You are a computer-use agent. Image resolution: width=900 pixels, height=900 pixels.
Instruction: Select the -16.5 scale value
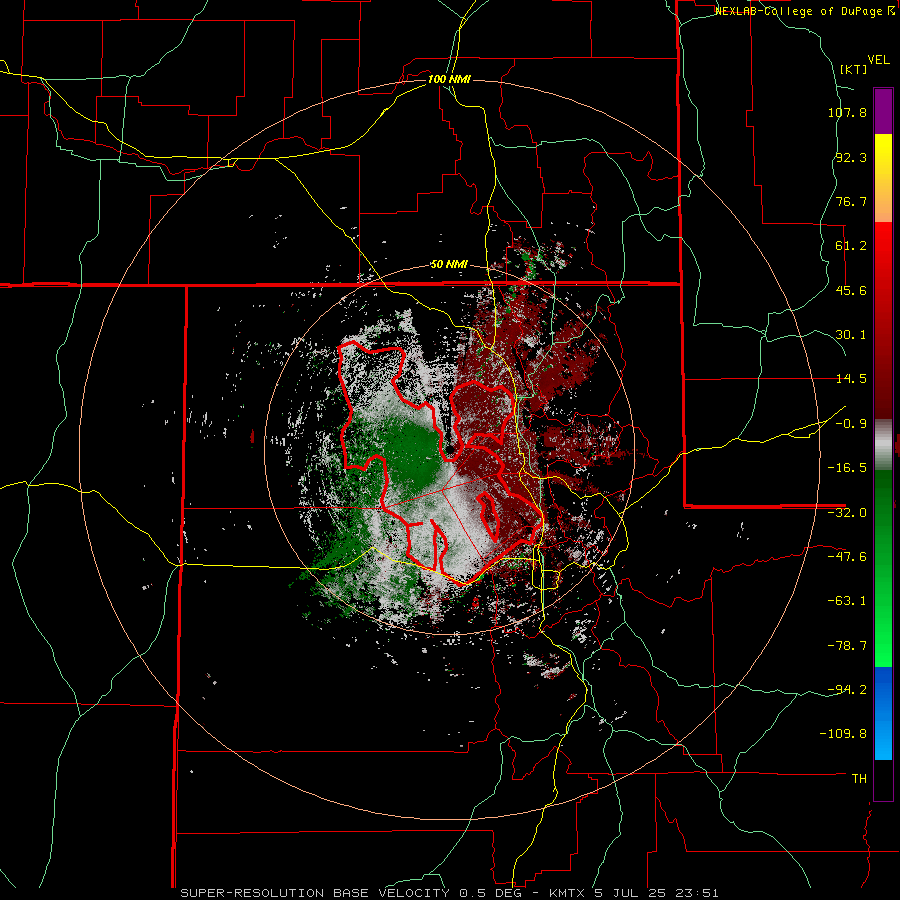tap(847, 468)
